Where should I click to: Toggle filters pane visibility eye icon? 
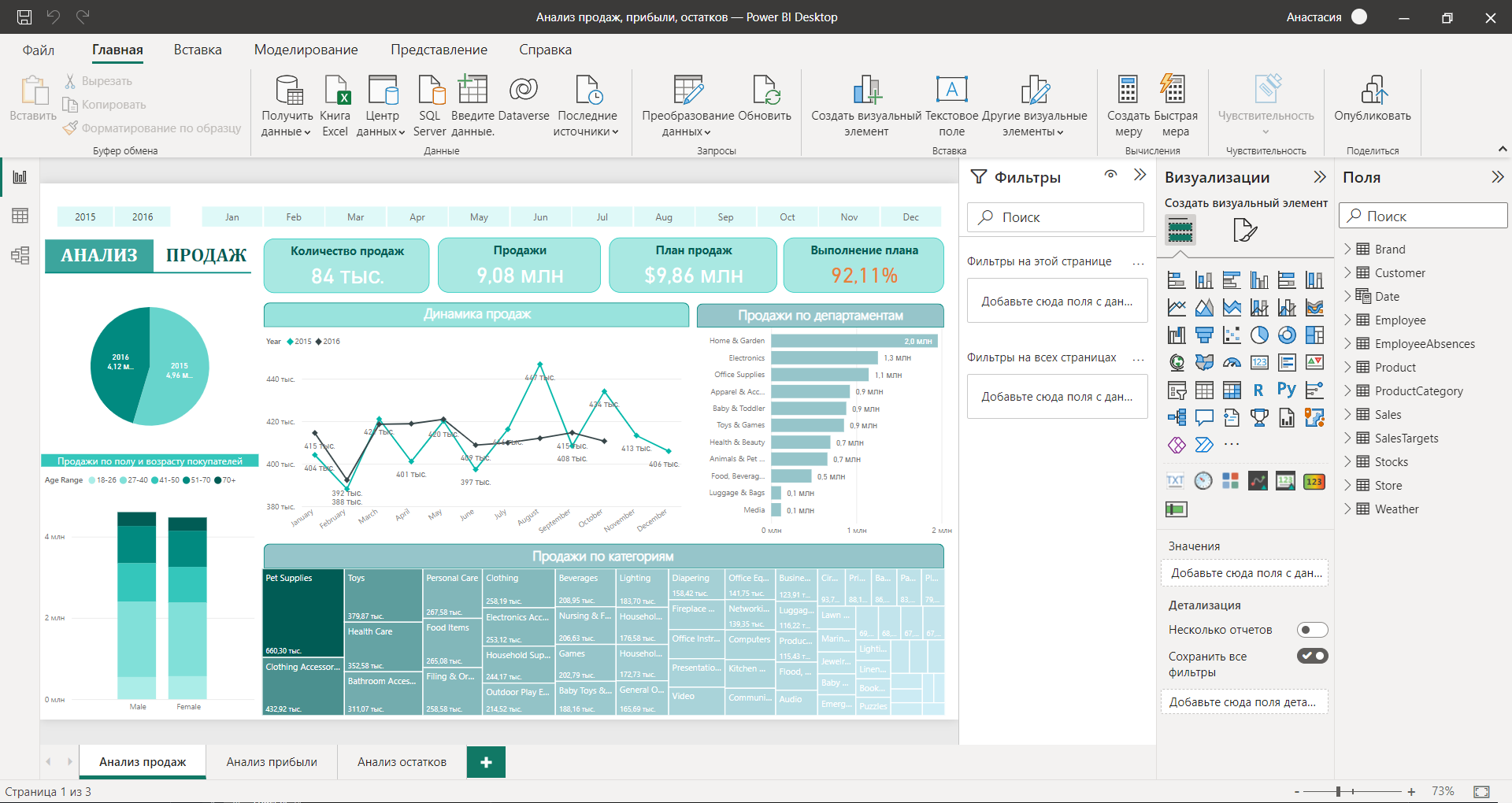click(1110, 175)
